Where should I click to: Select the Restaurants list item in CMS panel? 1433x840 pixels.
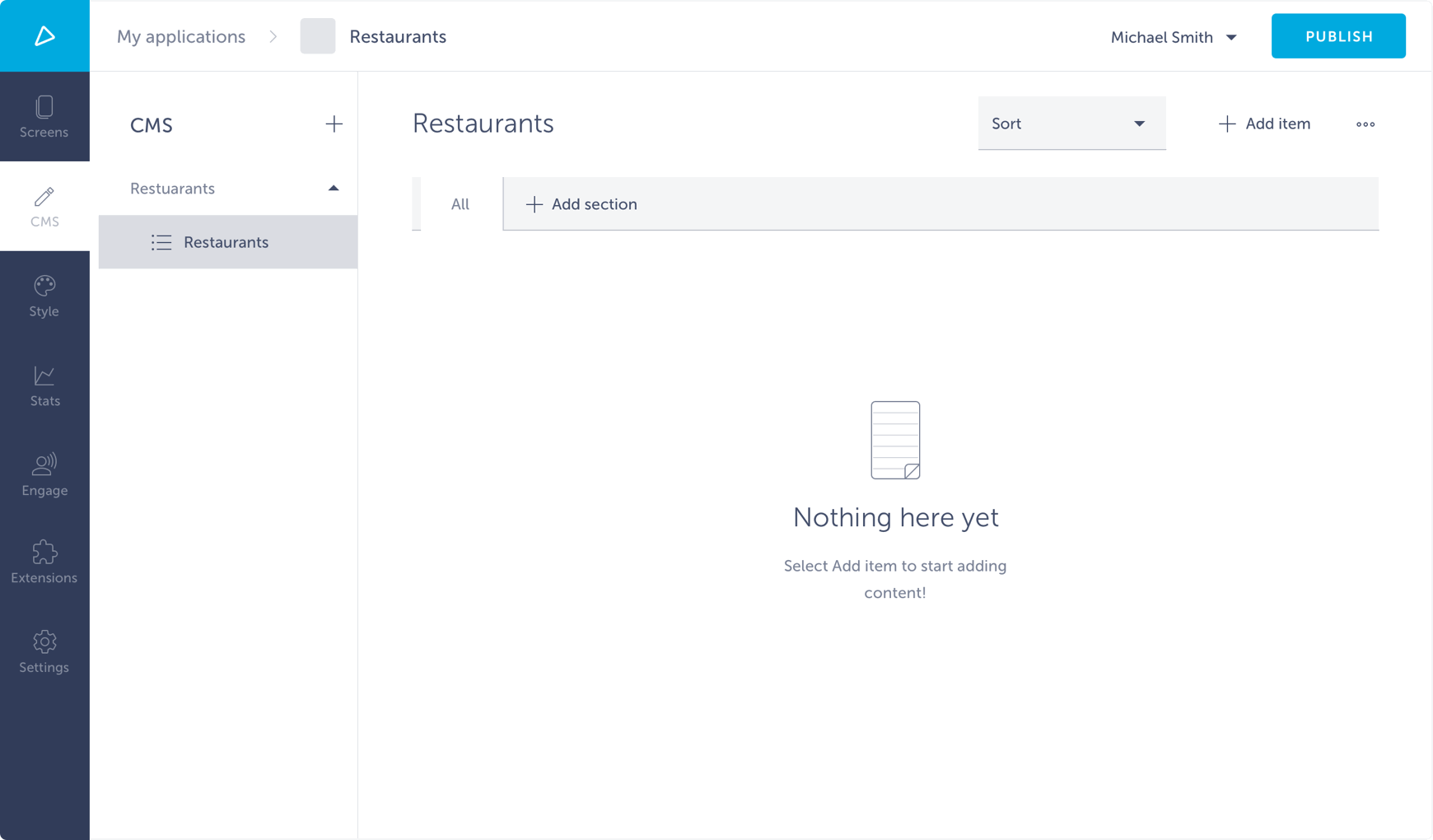pyautogui.click(x=226, y=242)
